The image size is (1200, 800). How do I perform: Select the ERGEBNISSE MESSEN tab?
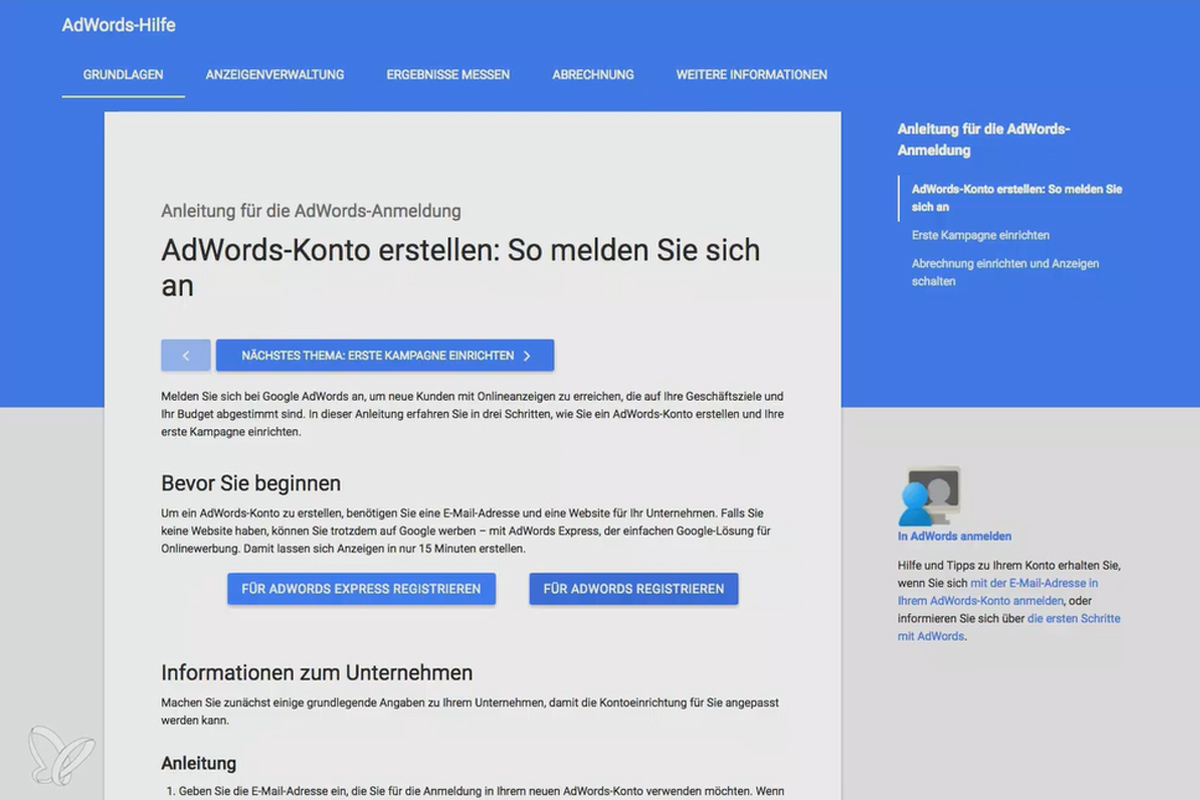448,75
